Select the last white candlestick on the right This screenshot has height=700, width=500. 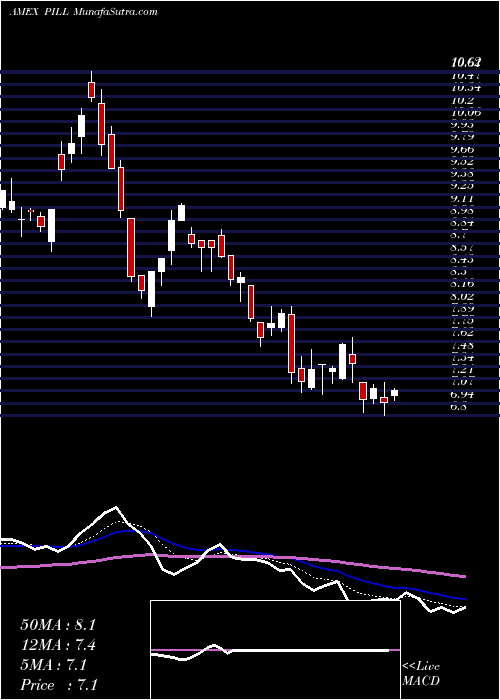point(395,393)
